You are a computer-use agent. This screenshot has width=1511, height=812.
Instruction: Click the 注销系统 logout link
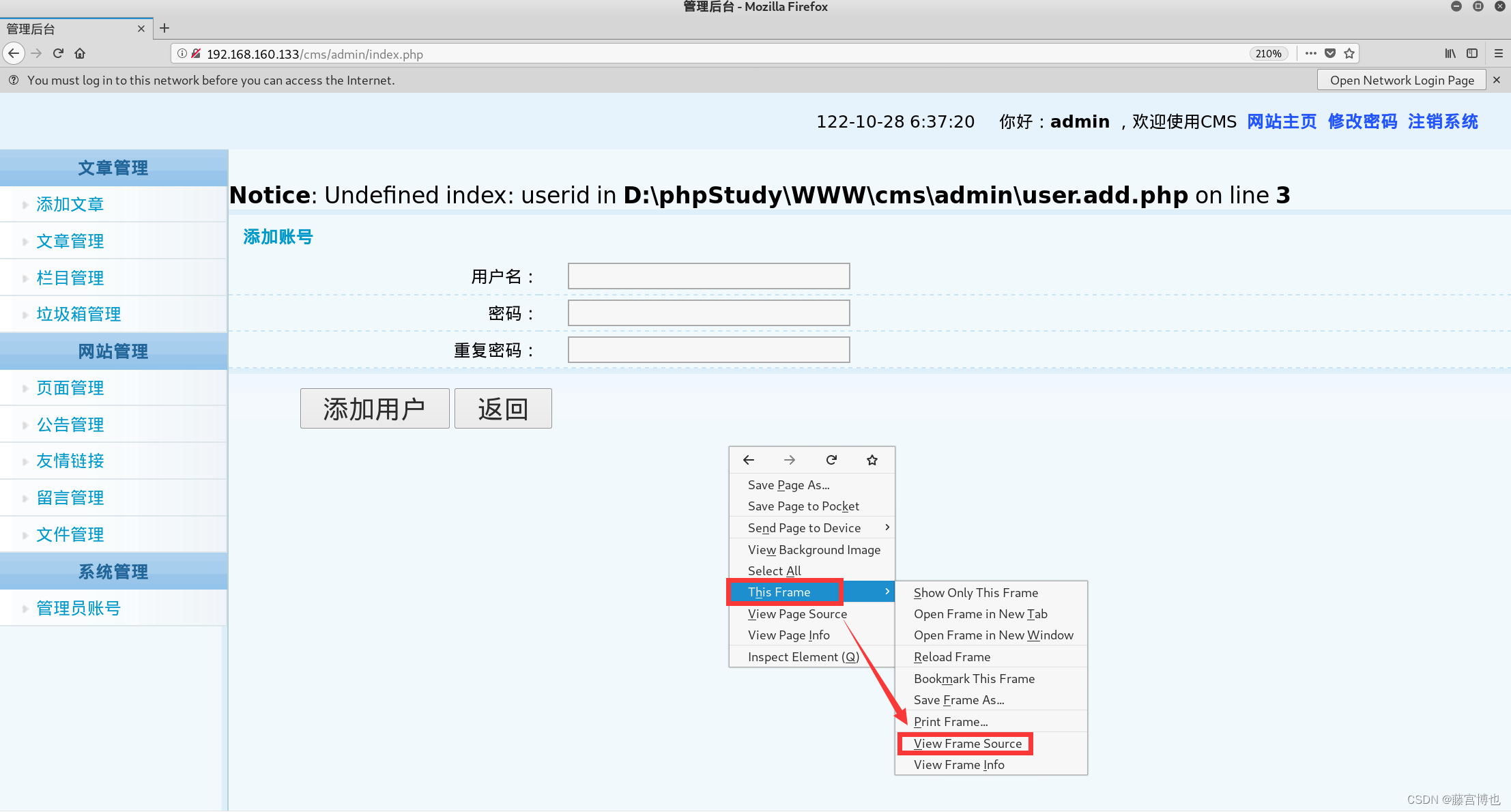1442,121
